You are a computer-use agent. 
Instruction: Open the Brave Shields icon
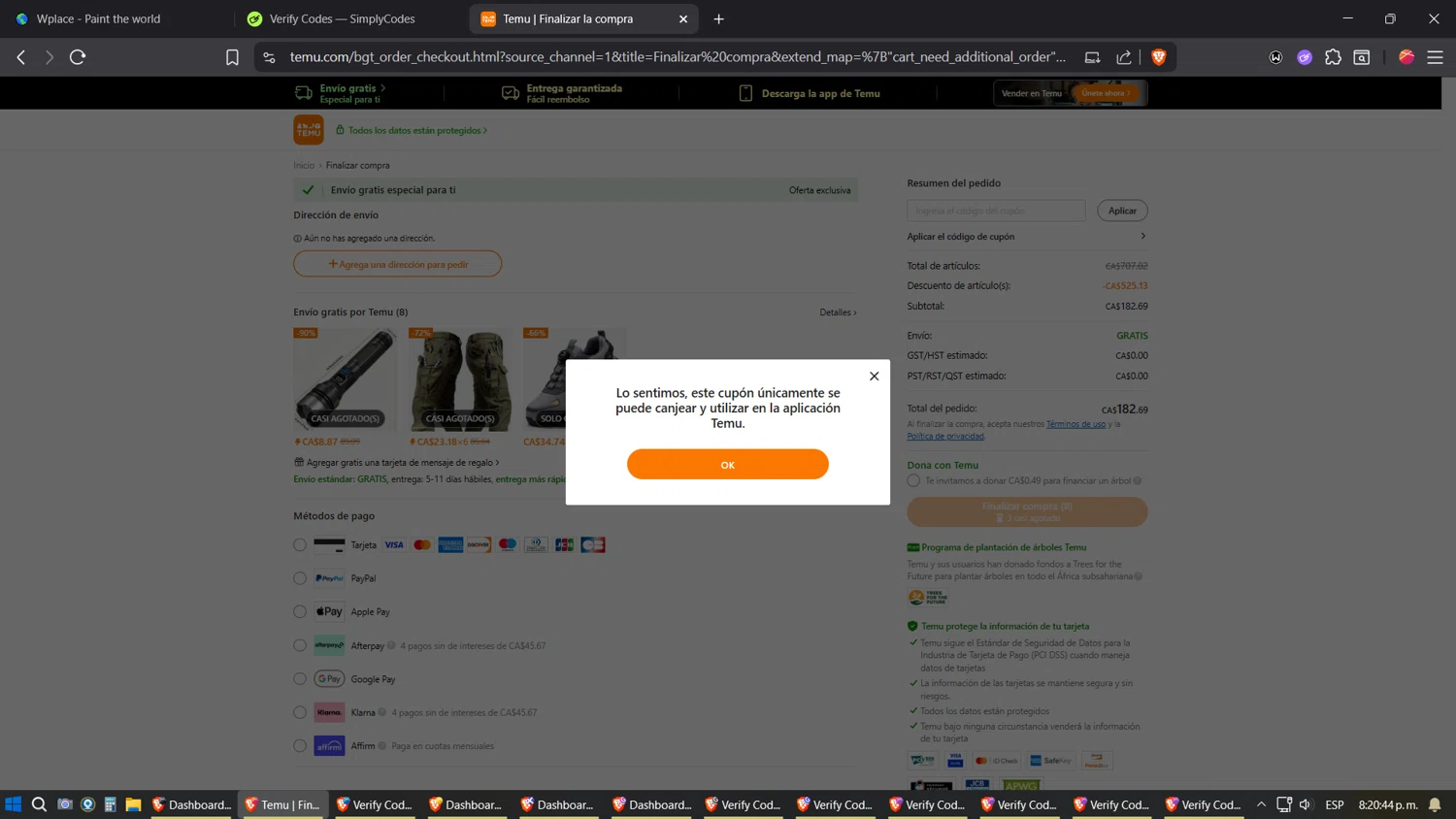[x=1158, y=57]
